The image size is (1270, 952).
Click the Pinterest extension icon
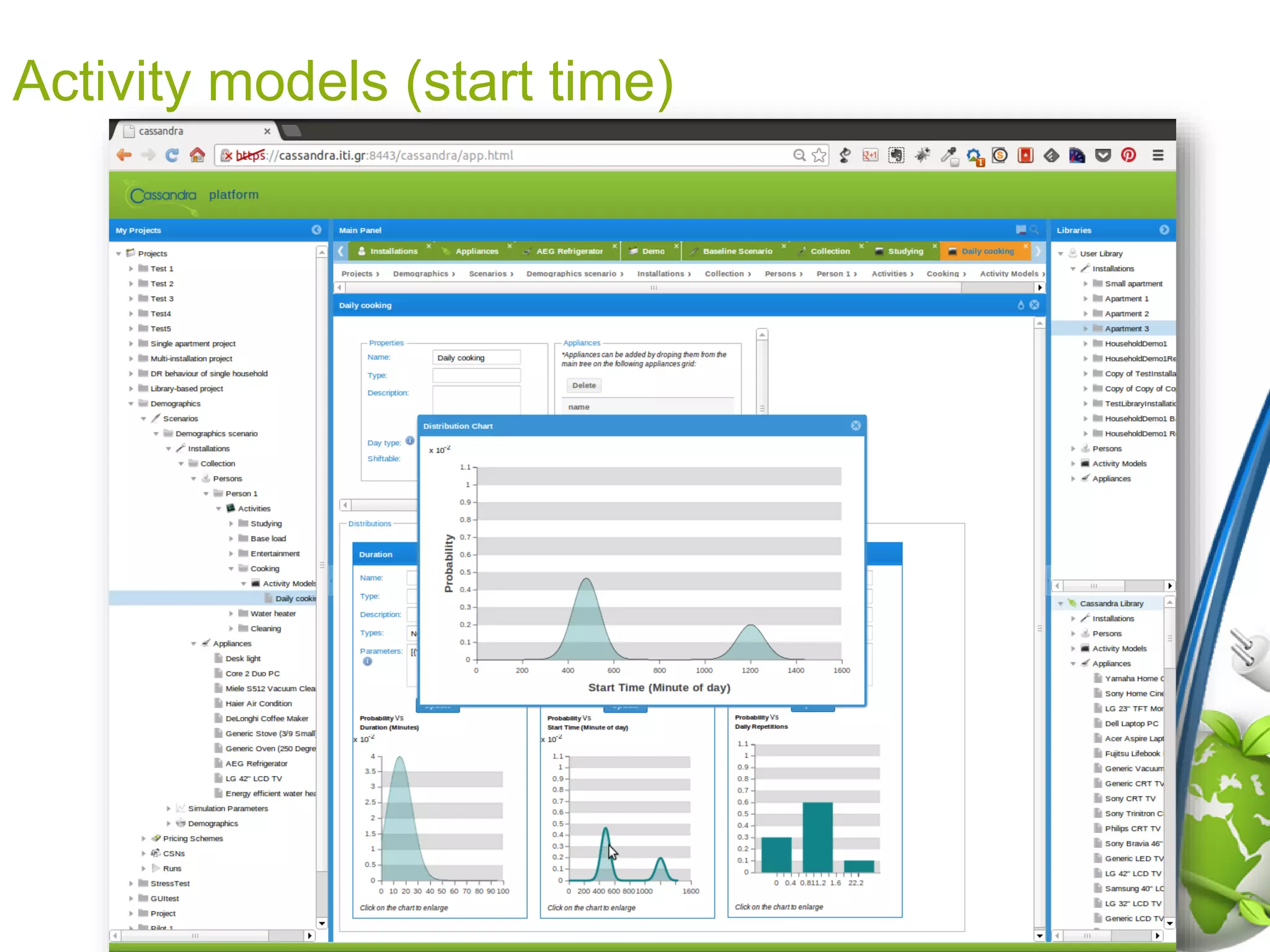pos(1129,155)
